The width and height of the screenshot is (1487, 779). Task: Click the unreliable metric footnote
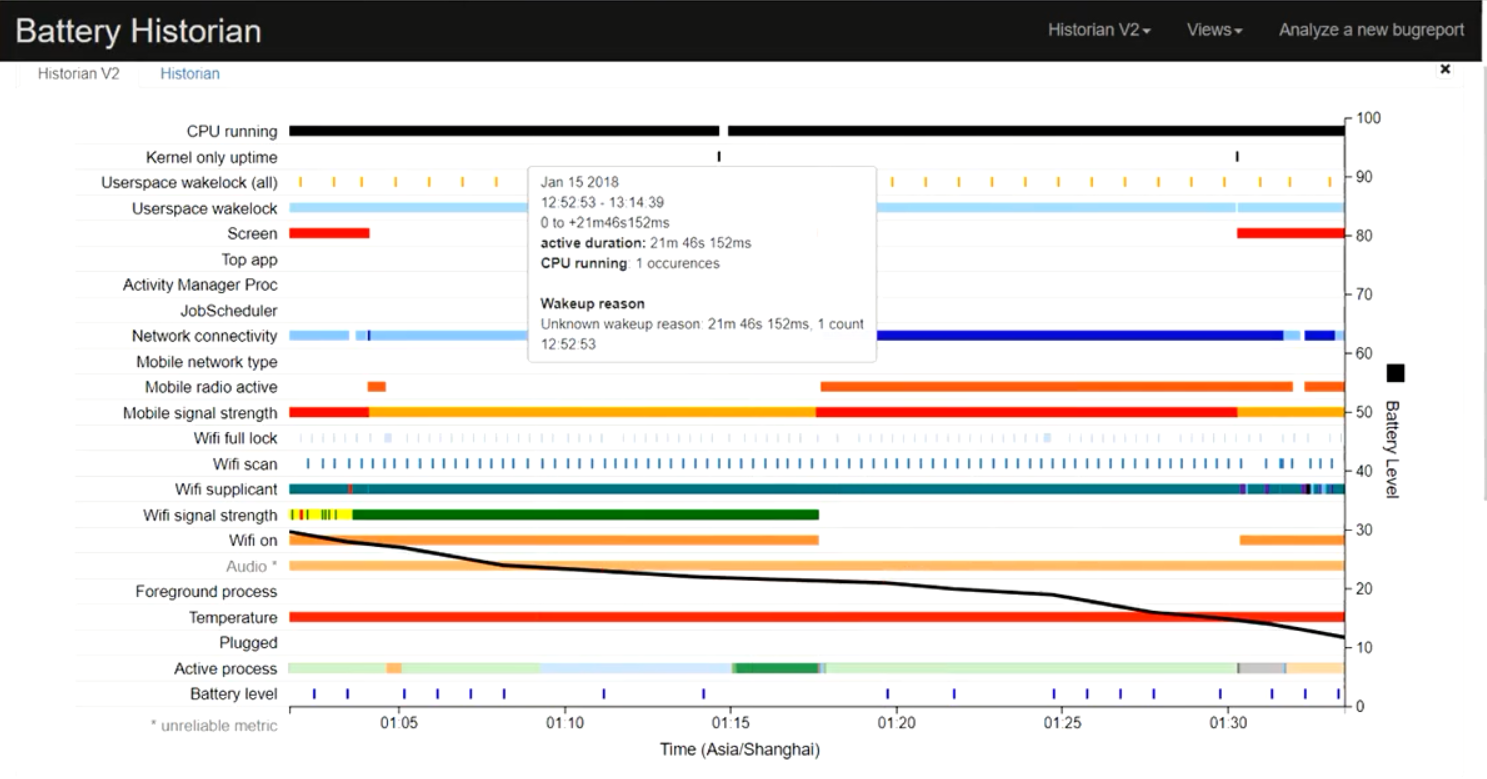pyautogui.click(x=214, y=725)
